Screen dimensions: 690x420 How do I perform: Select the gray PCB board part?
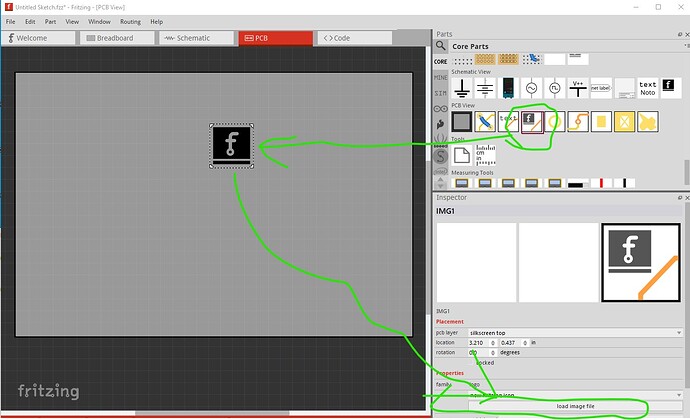pyautogui.click(x=462, y=122)
